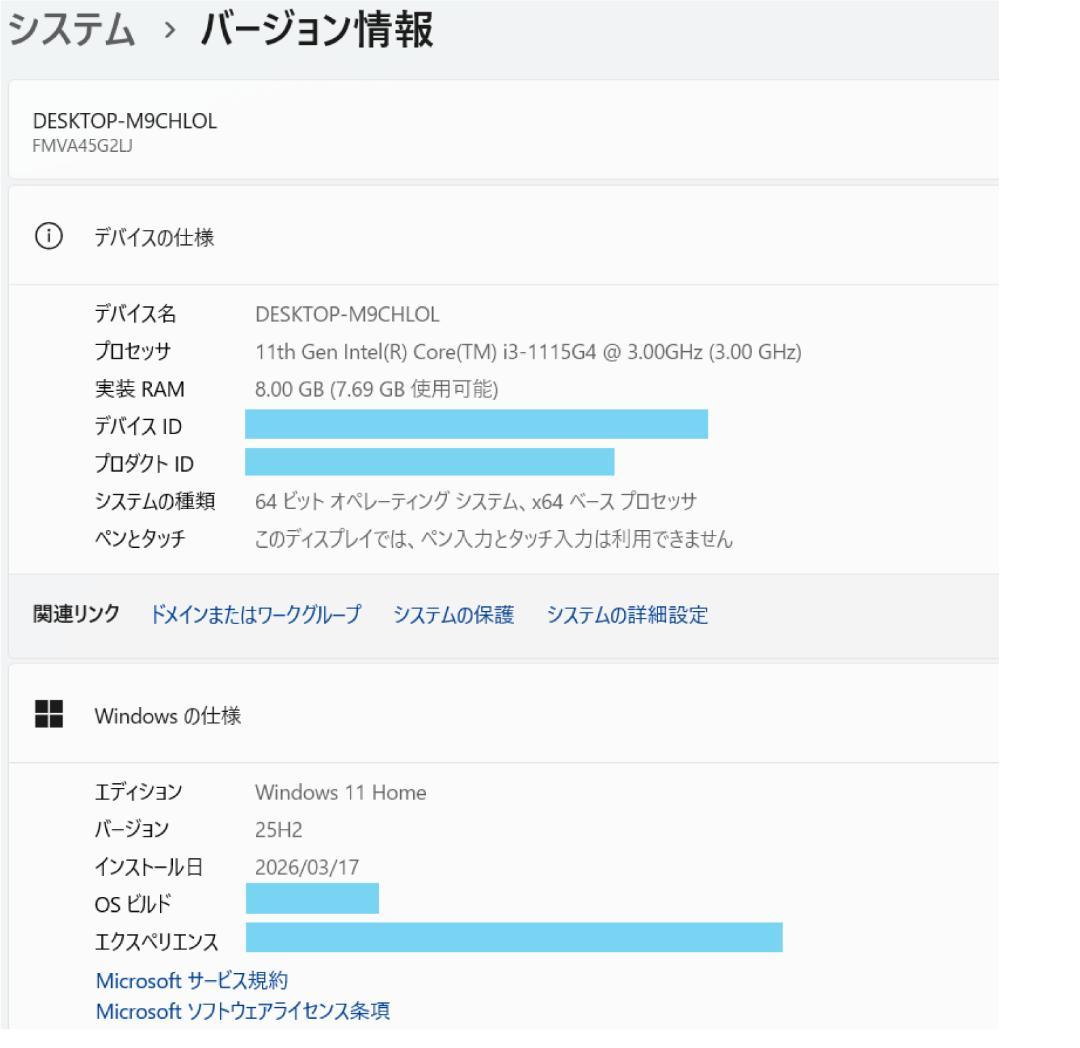The height and width of the screenshot is (1048, 1080).
Task: Click the プロダクト ID label
Action: click(144, 464)
